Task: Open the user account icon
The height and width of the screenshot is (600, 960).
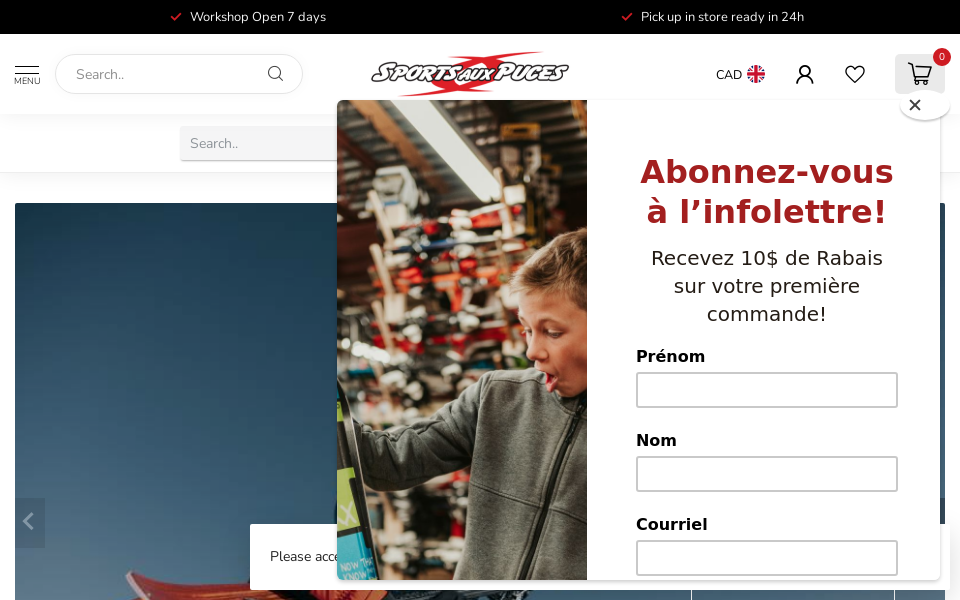Action: pyautogui.click(x=804, y=74)
